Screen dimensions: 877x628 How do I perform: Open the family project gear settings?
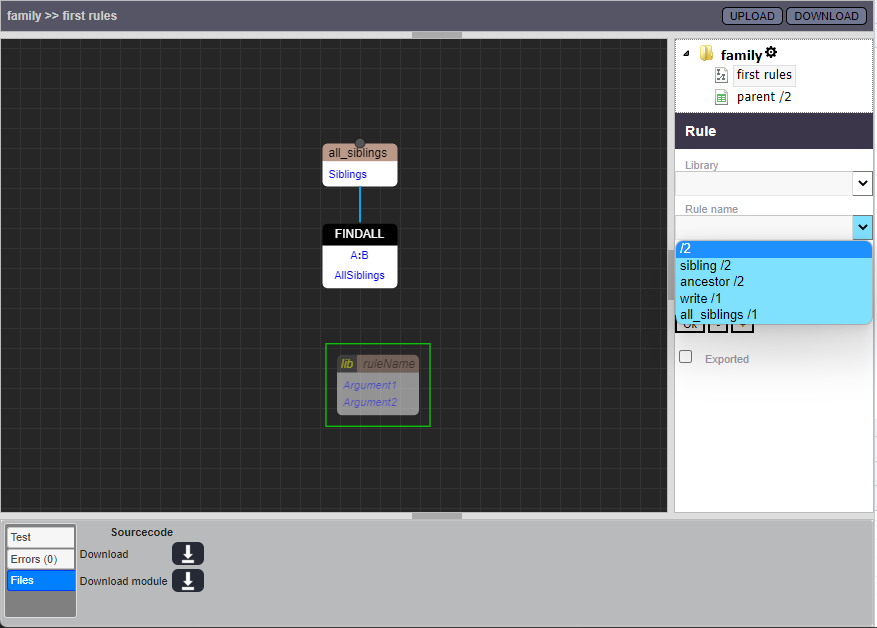coord(771,53)
